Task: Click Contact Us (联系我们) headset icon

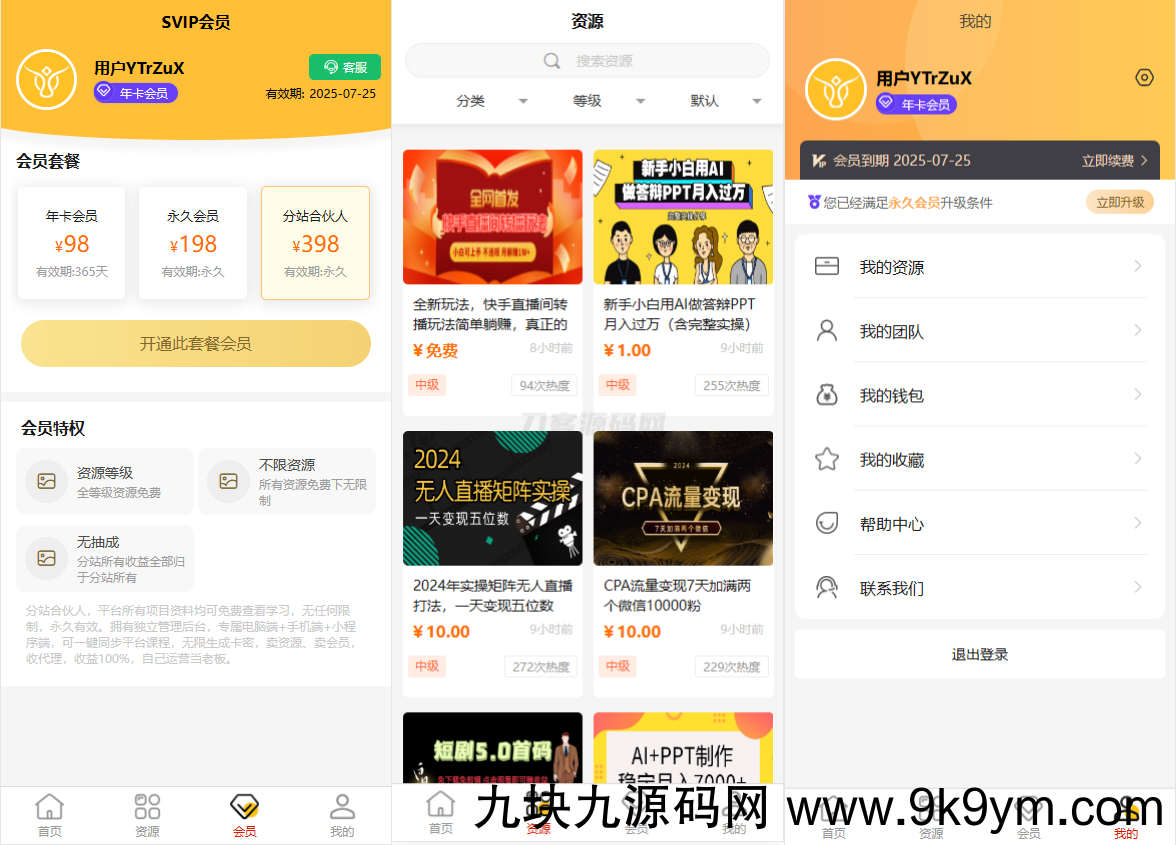Action: (x=826, y=587)
